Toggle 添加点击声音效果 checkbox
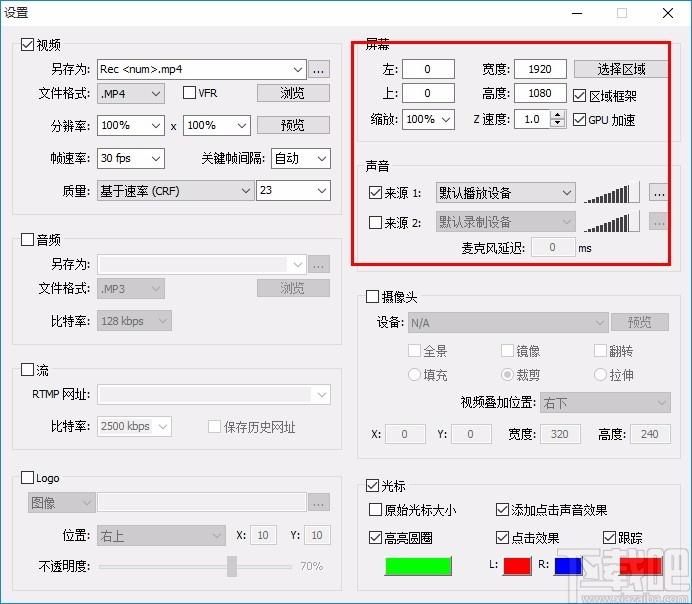Image resolution: width=692 pixels, height=604 pixels. [x=502, y=510]
